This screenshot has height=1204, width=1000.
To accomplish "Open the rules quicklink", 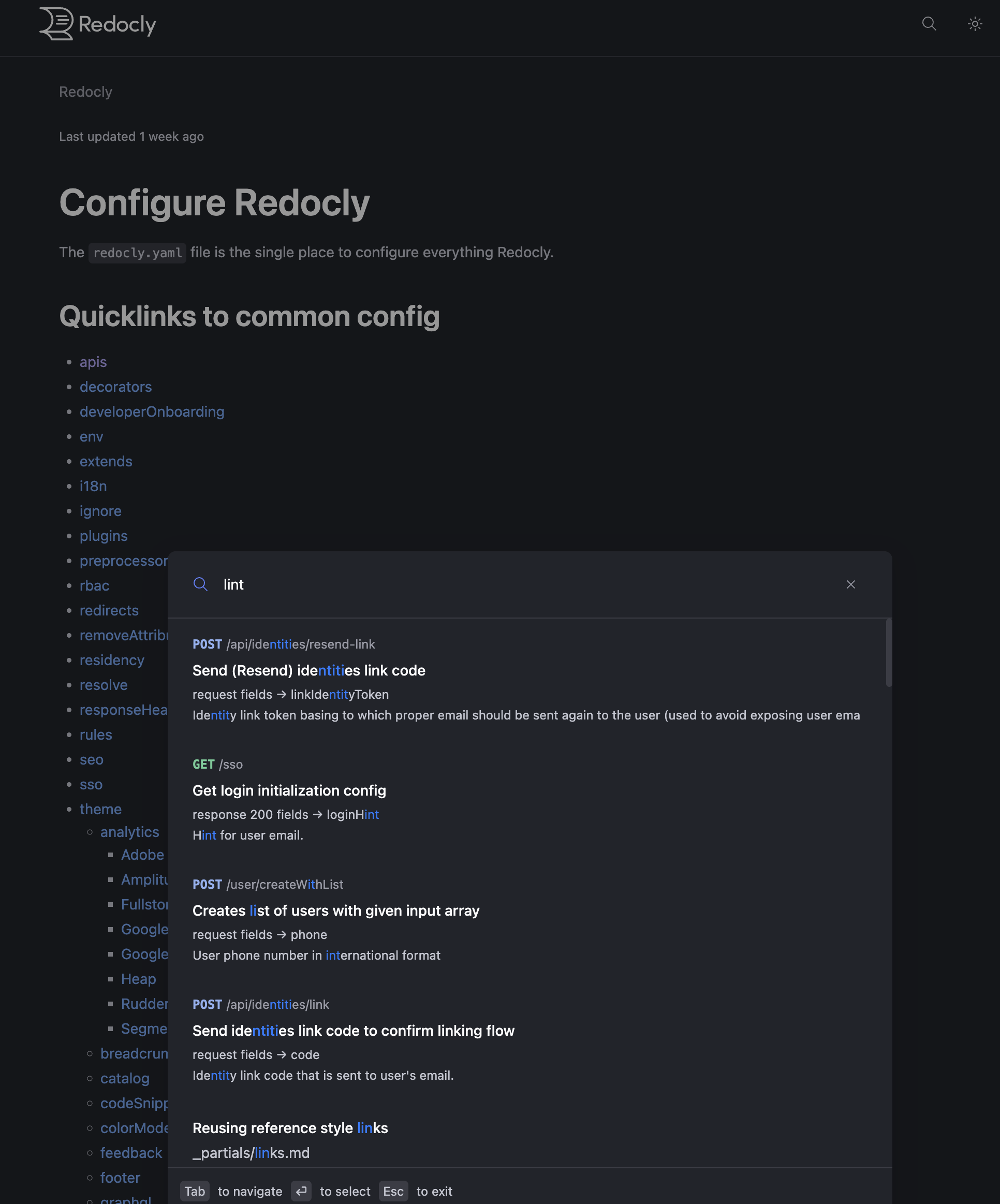I will [96, 735].
